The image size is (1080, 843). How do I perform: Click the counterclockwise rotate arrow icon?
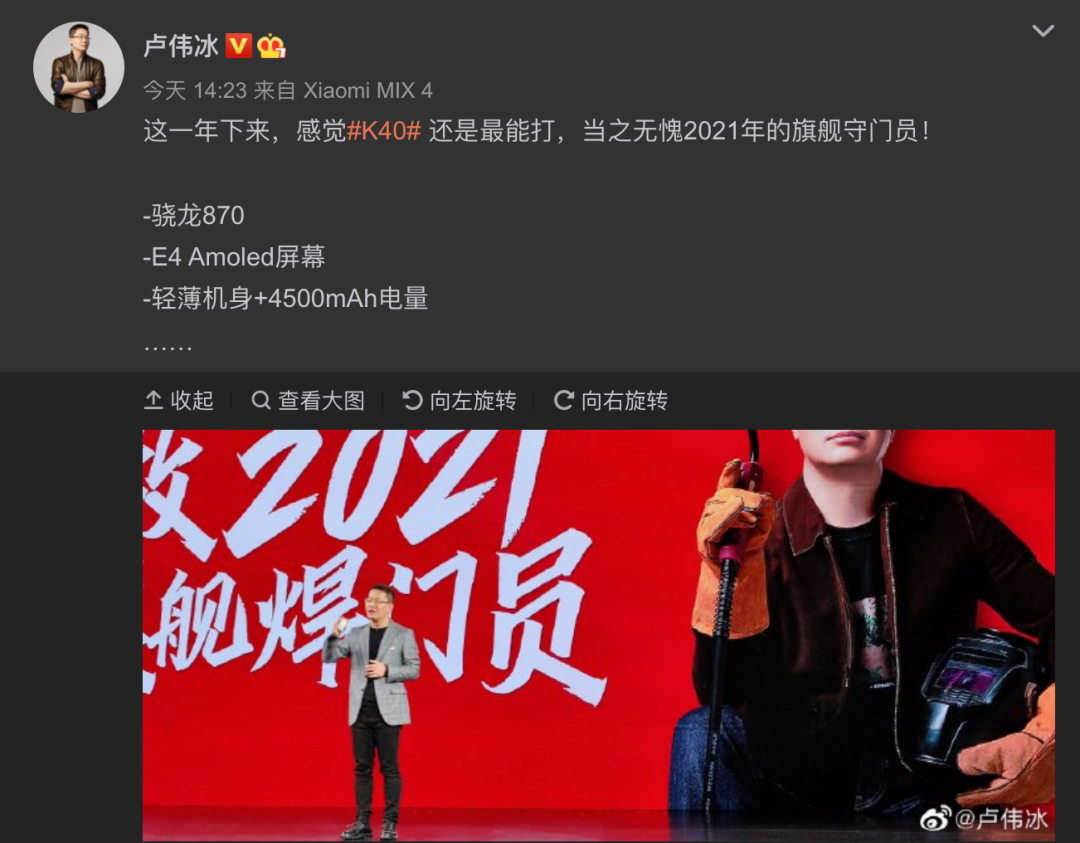pos(412,400)
